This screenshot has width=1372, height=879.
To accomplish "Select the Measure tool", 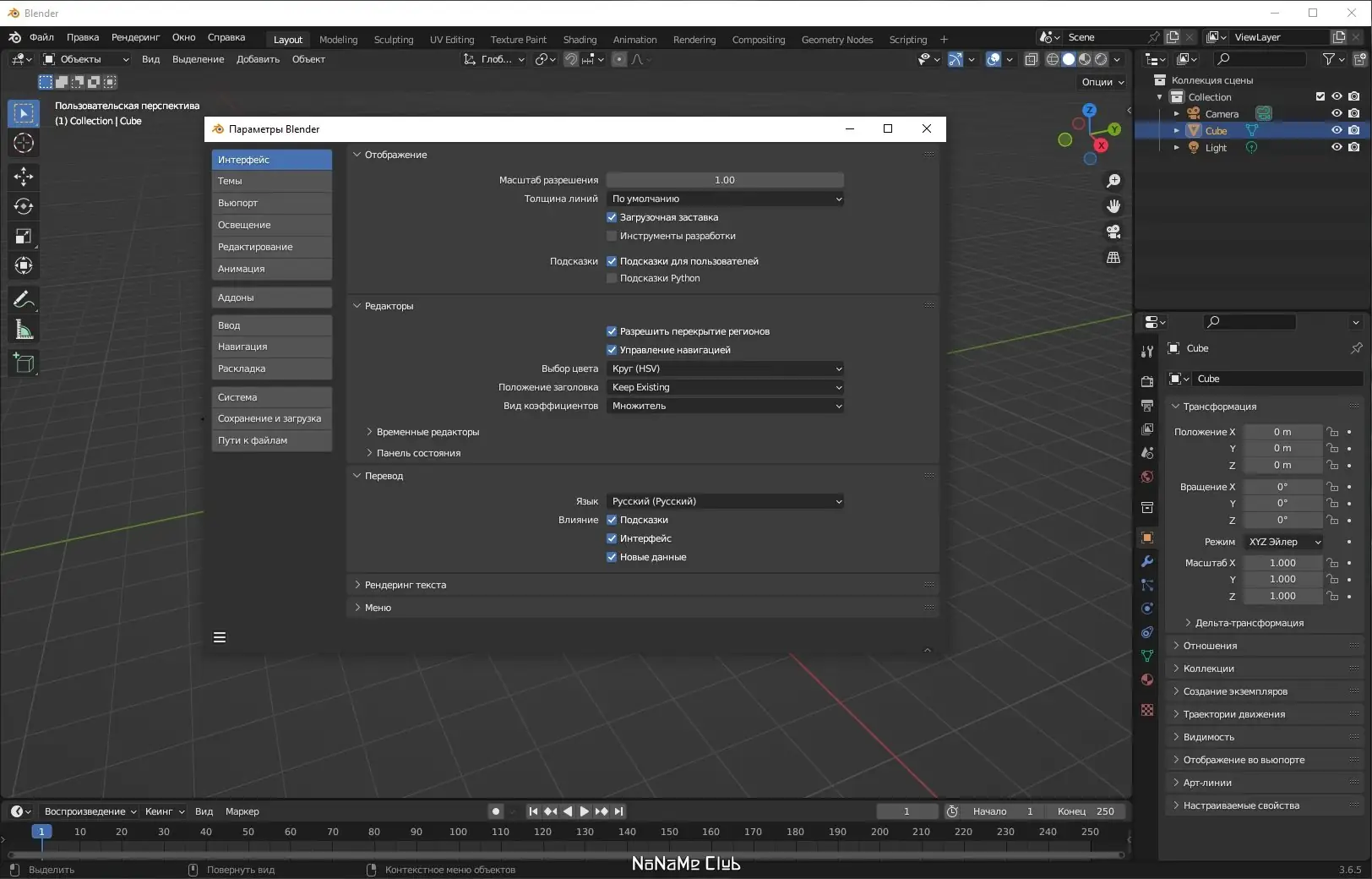I will pyautogui.click(x=24, y=330).
